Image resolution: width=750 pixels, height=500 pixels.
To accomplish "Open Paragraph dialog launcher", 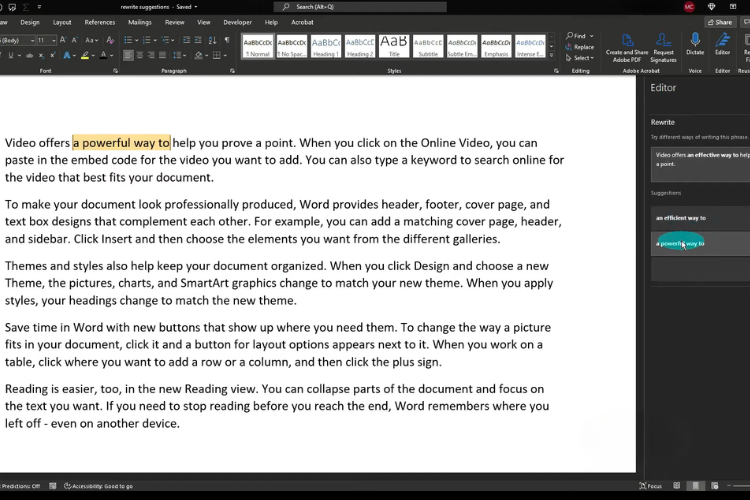I will coord(232,71).
